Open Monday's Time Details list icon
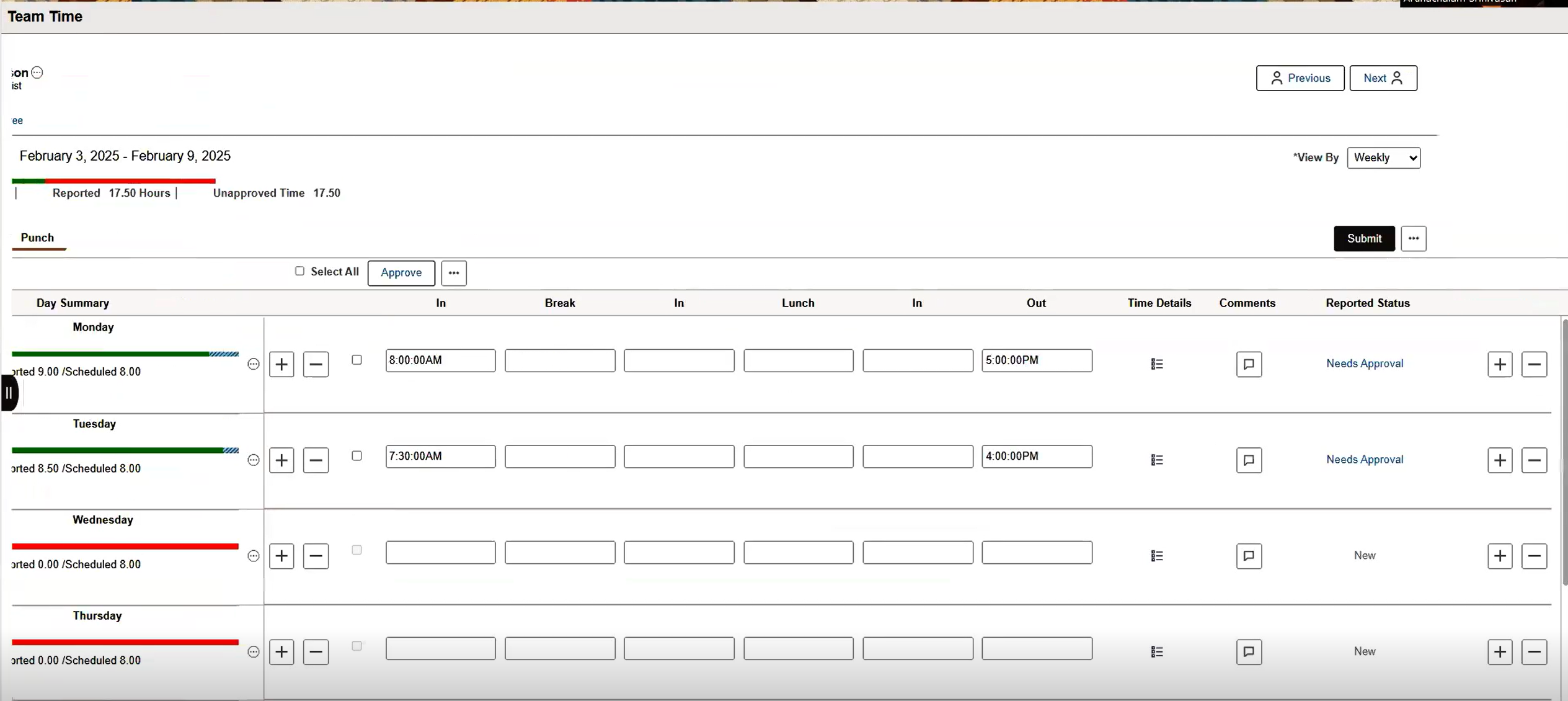The width and height of the screenshot is (1568, 701). coord(1156,364)
